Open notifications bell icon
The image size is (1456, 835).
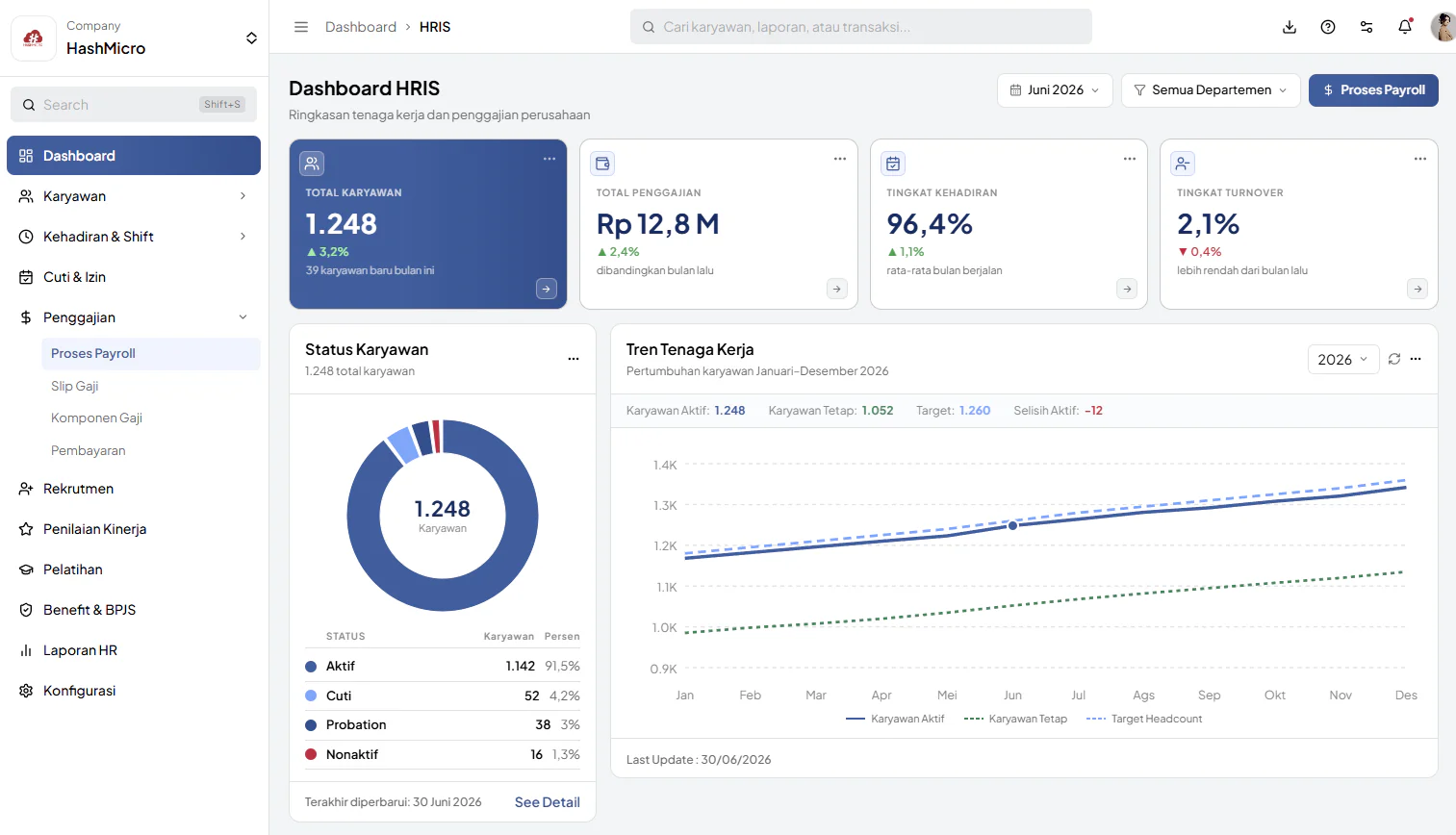click(x=1405, y=27)
